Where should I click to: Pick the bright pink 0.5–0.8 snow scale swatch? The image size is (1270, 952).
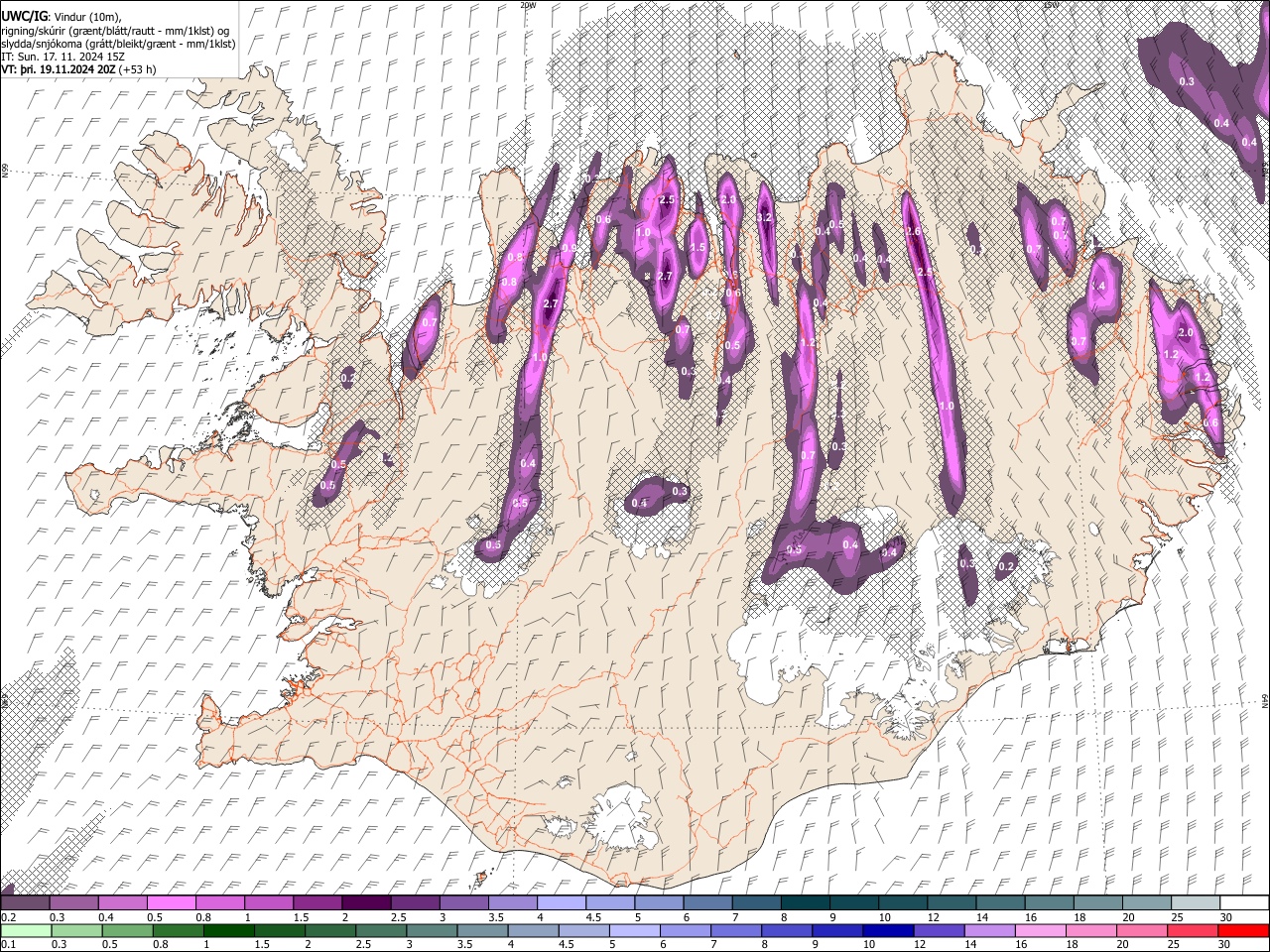(171, 902)
